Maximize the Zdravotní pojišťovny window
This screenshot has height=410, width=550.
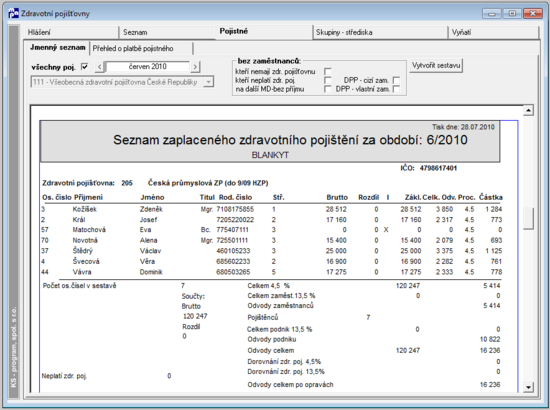click(512, 14)
